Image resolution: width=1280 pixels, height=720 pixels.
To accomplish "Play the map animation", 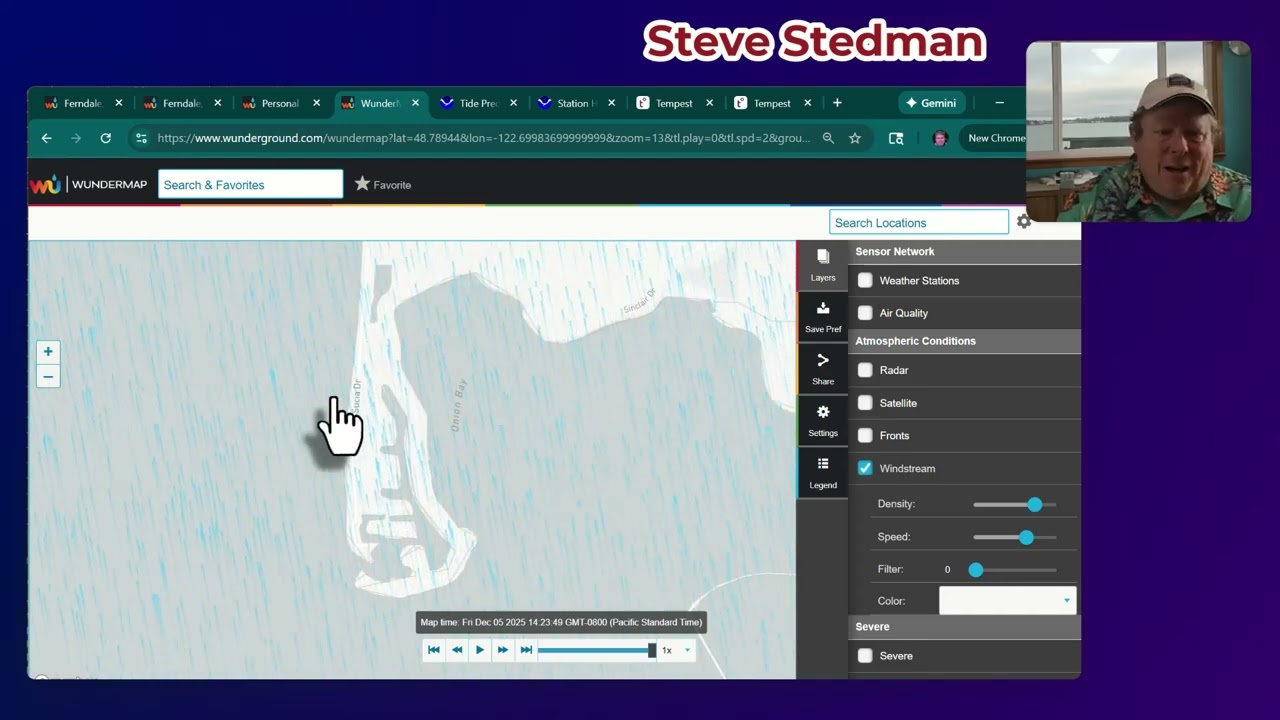I will pos(480,650).
